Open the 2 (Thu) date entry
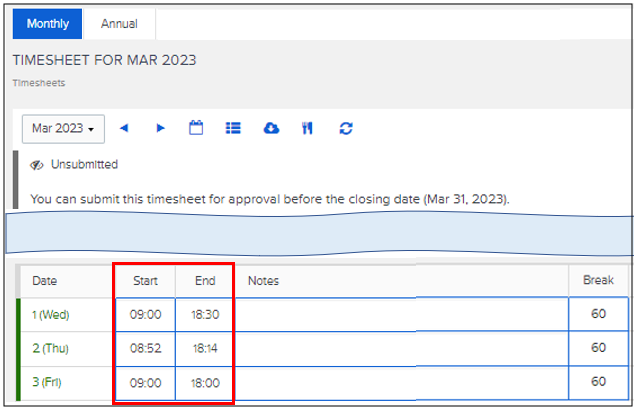The image size is (634, 408). 50,348
